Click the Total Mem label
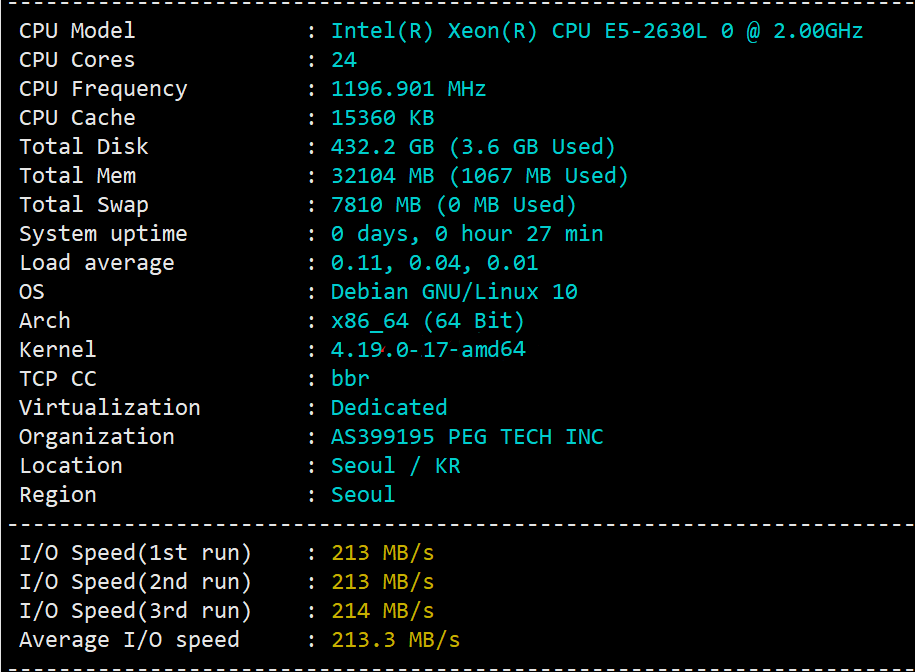This screenshot has width=915, height=672. 78,176
